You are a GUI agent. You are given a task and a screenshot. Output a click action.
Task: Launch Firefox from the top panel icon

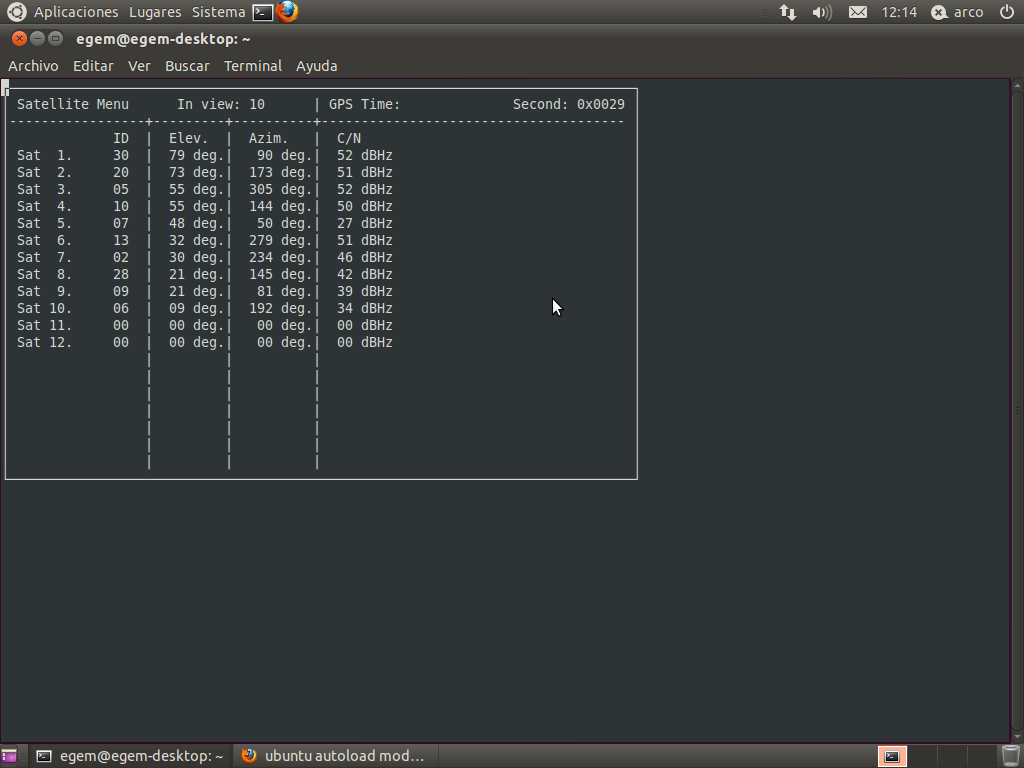click(x=287, y=12)
